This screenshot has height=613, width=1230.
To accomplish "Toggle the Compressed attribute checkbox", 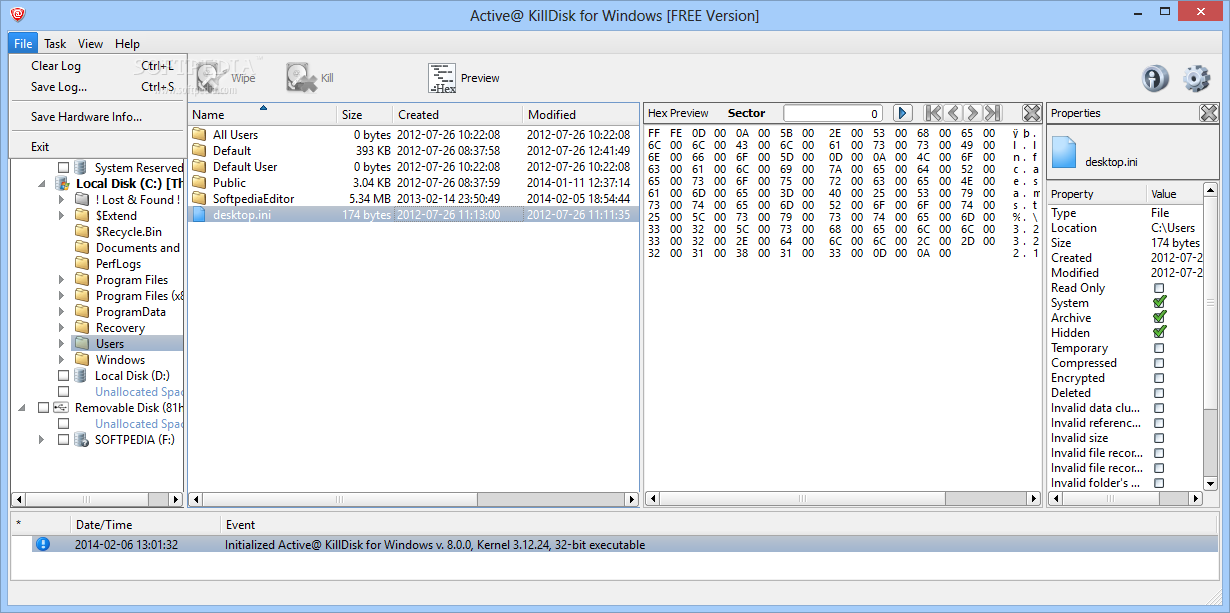I will click(x=1159, y=363).
